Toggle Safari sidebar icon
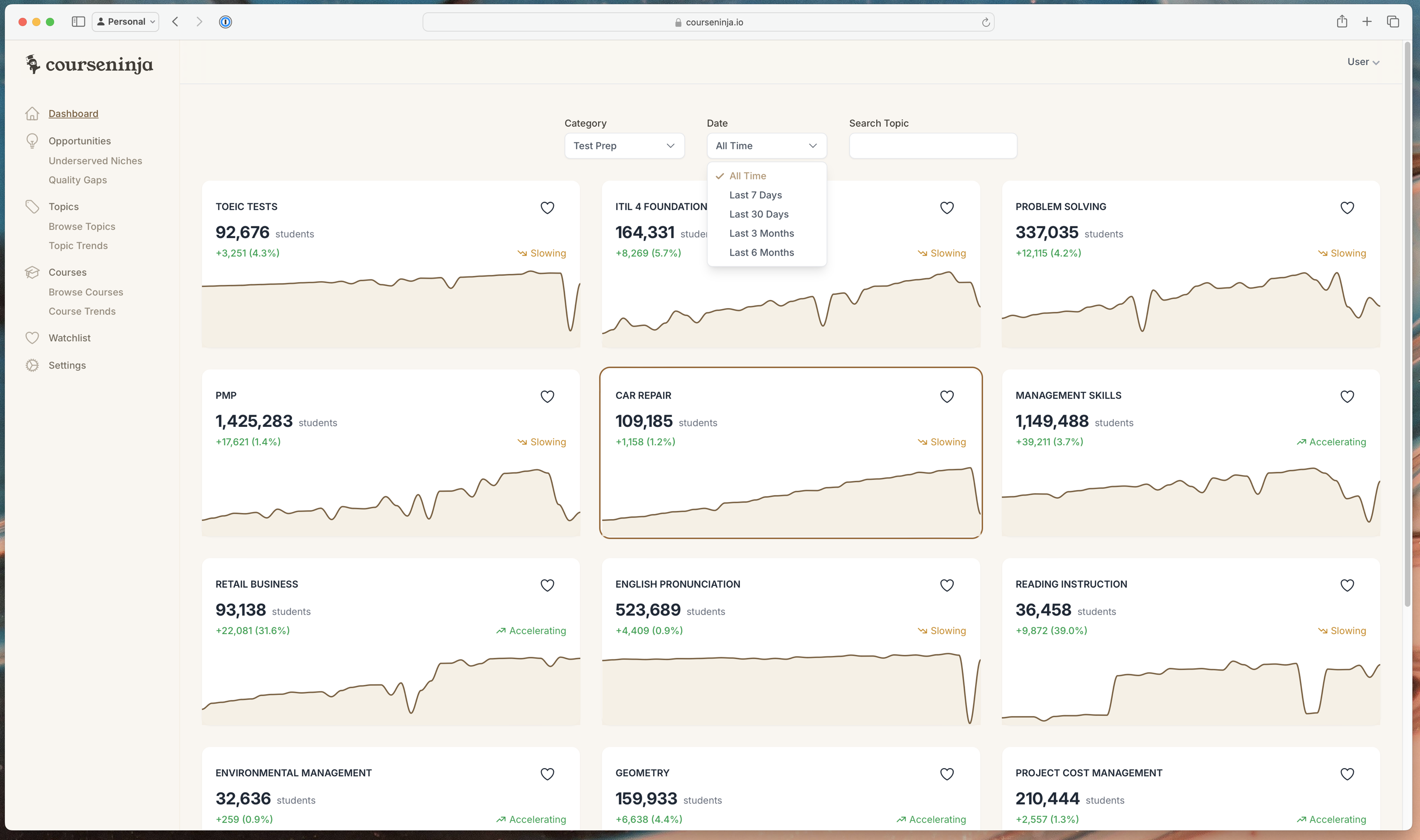 (x=78, y=21)
